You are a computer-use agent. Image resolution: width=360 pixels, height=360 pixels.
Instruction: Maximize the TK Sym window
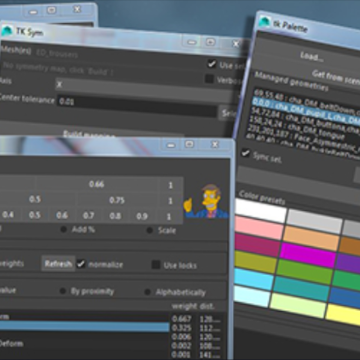click(x=210, y=42)
